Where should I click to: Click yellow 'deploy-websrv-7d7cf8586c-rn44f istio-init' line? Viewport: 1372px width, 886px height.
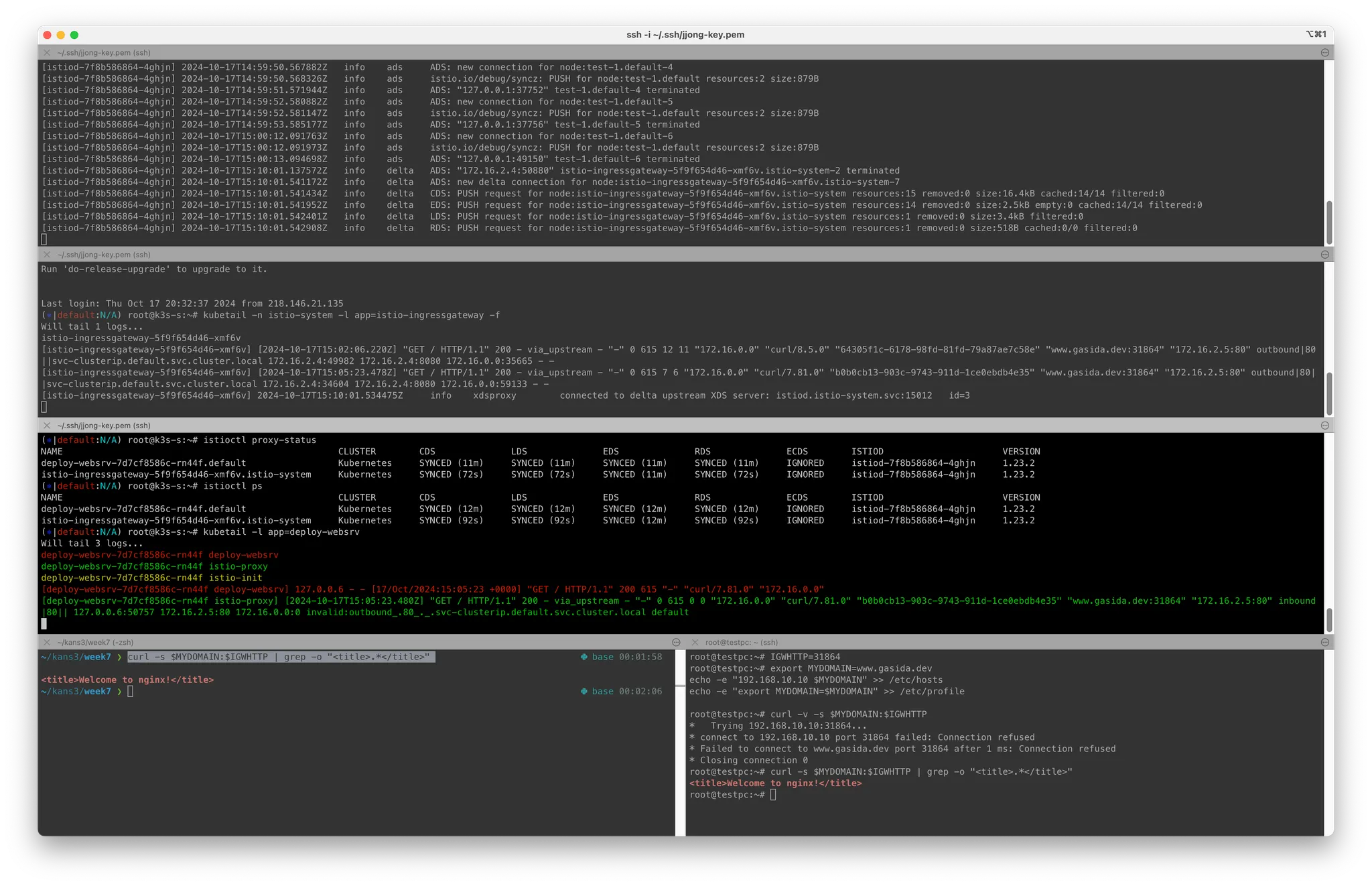point(151,578)
